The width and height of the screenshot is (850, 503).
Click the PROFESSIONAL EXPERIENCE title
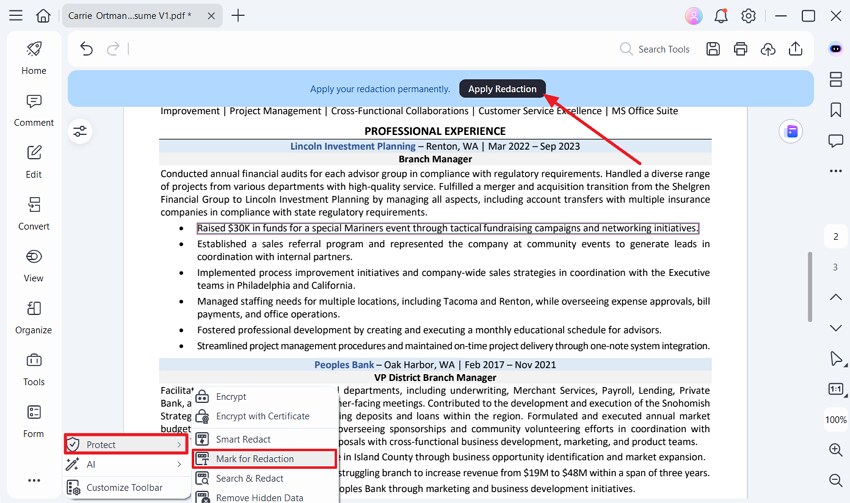click(x=435, y=131)
